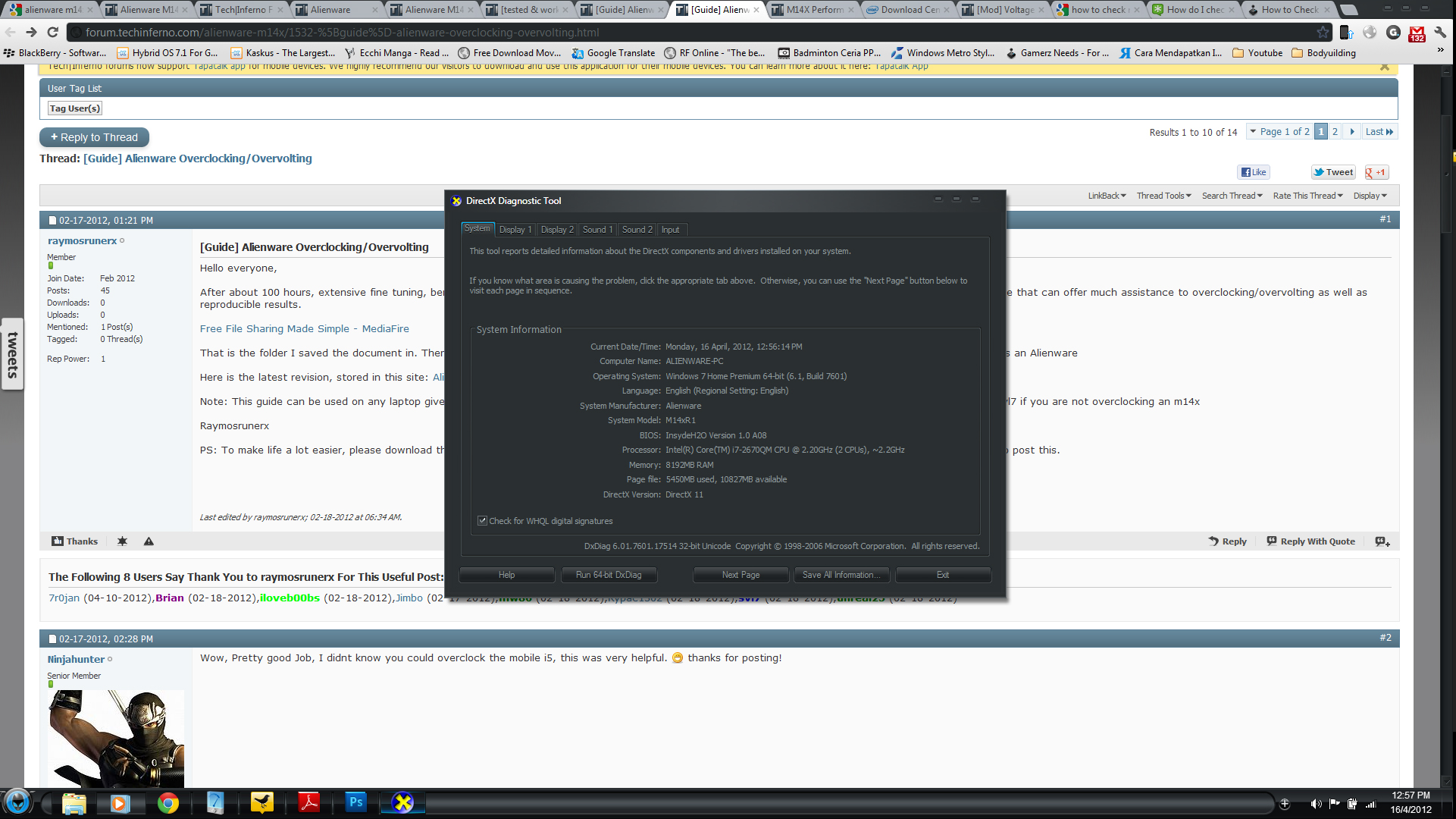Open Windows Explorer folder icon in taskbar
This screenshot has height=819, width=1456.
pos(74,802)
